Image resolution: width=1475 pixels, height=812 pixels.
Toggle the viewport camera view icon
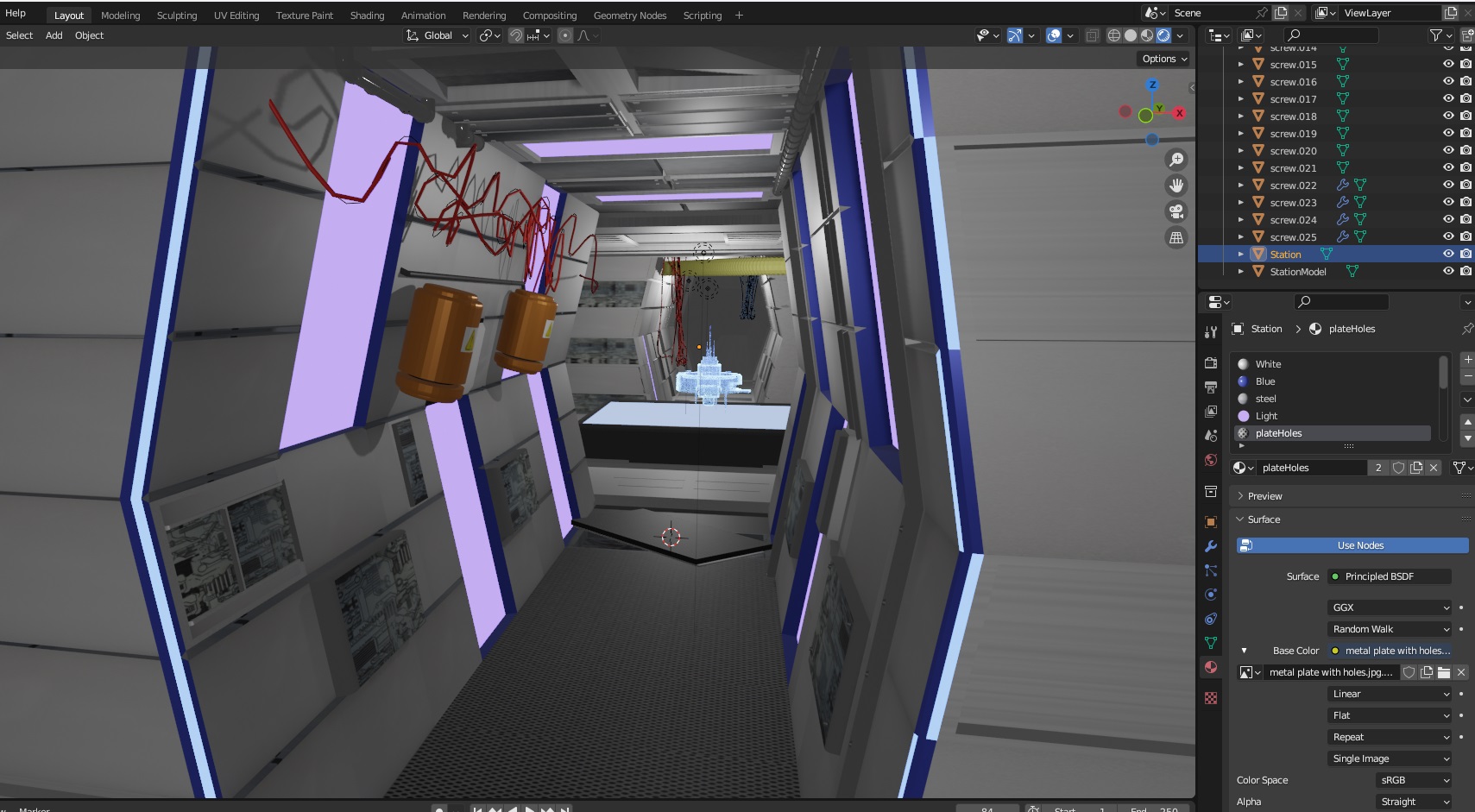pos(1177,211)
